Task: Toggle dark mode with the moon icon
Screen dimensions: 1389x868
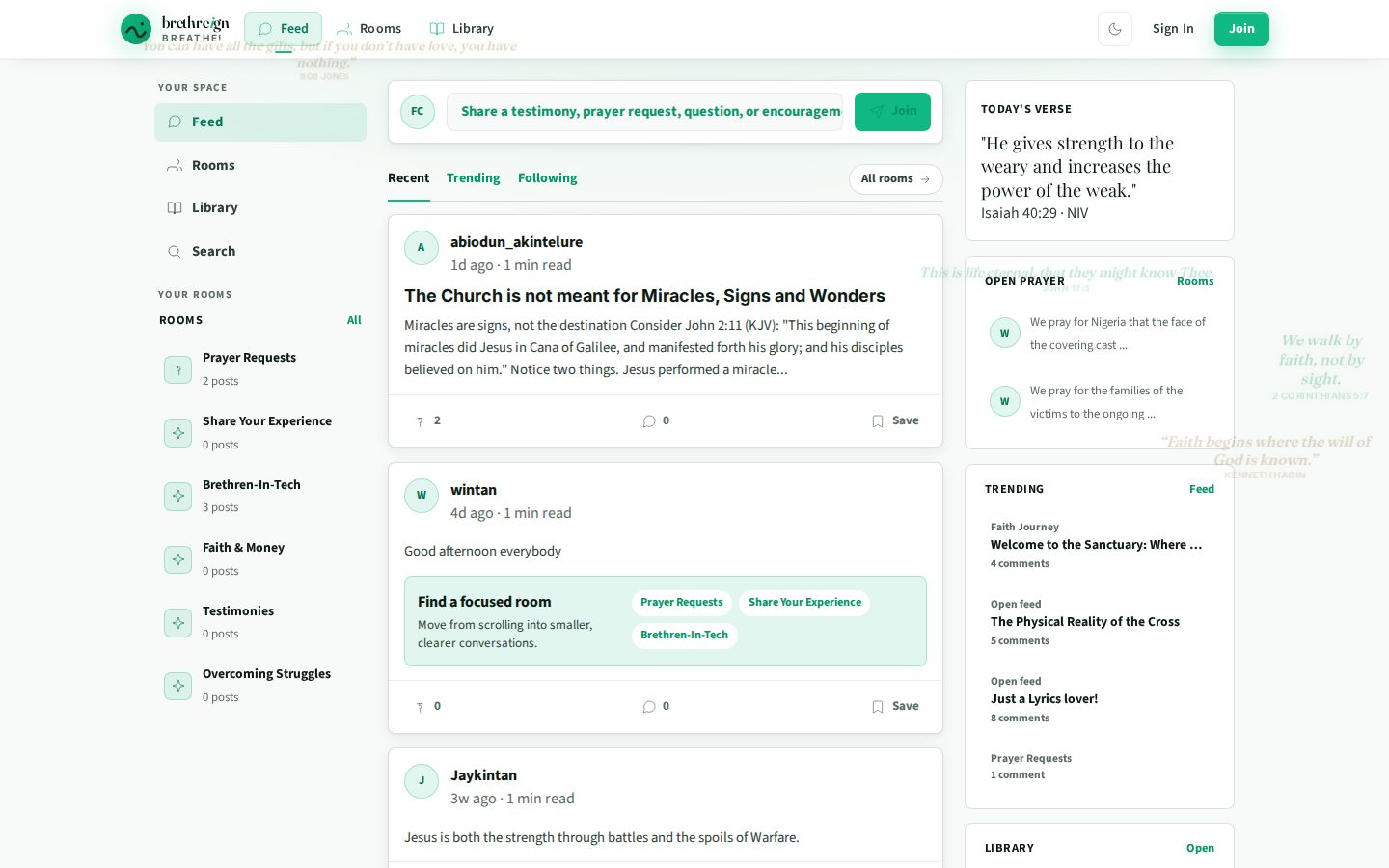Action: coord(1115,29)
